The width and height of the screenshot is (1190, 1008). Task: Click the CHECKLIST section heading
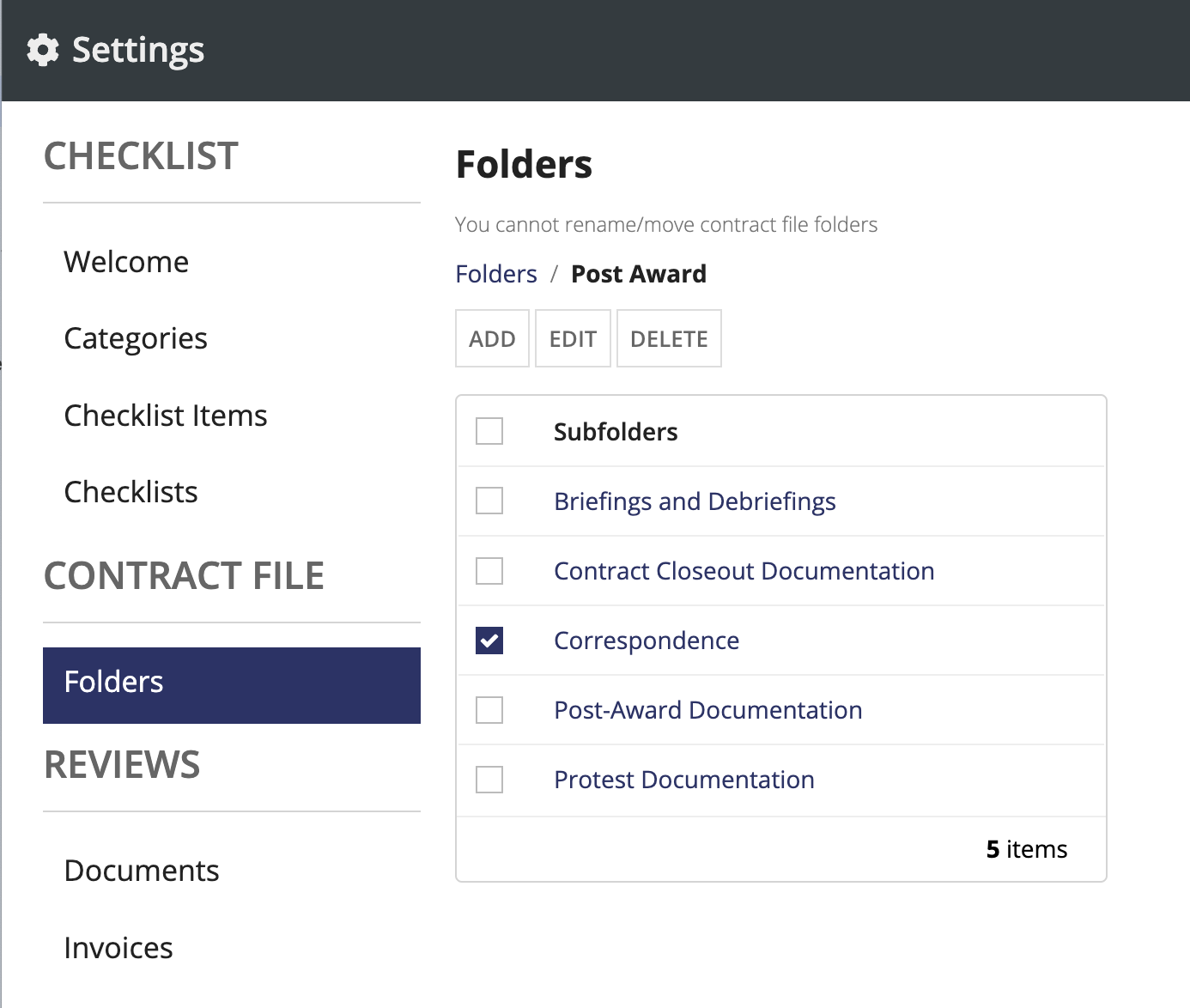click(x=141, y=156)
